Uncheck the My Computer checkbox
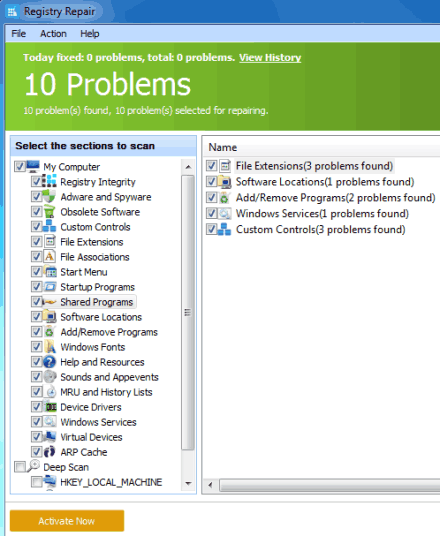Image resolution: width=440 pixels, height=536 pixels. coord(19,166)
